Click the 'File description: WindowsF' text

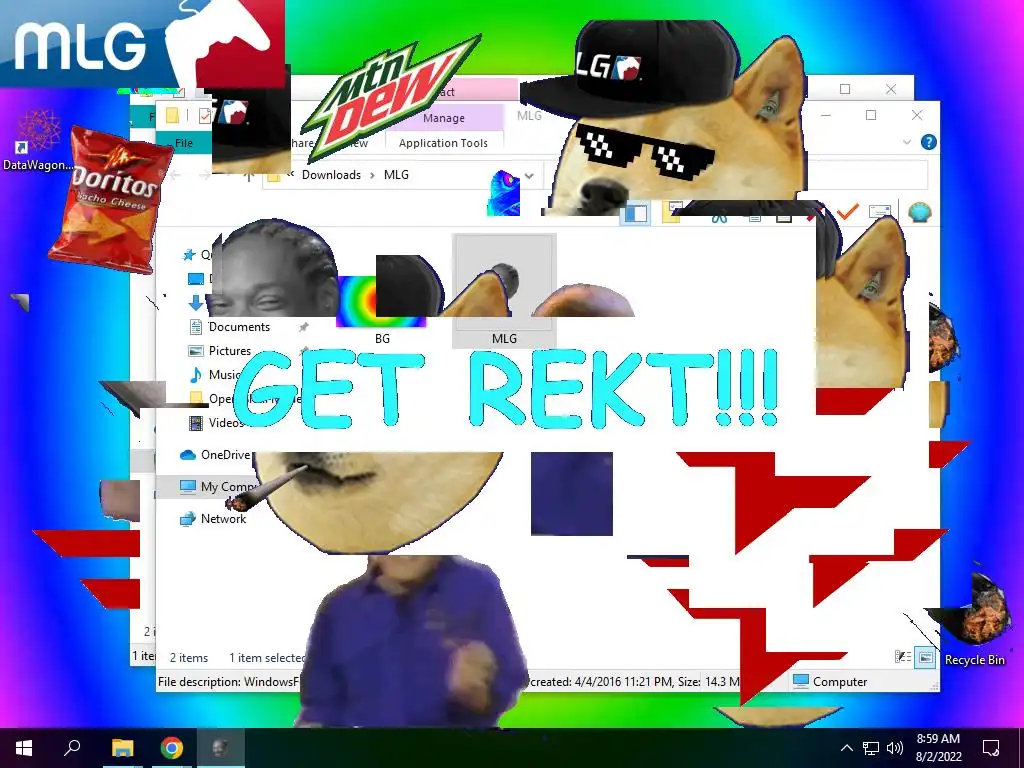228,682
